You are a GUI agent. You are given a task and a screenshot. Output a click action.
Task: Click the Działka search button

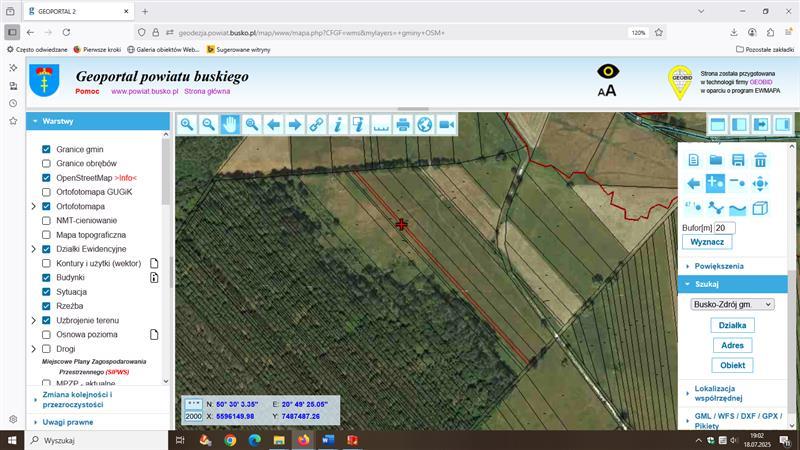pyautogui.click(x=732, y=326)
